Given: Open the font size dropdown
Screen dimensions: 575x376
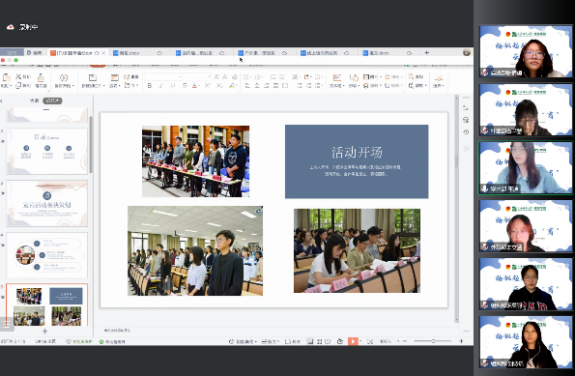Looking at the screenshot, I should pos(197,77).
